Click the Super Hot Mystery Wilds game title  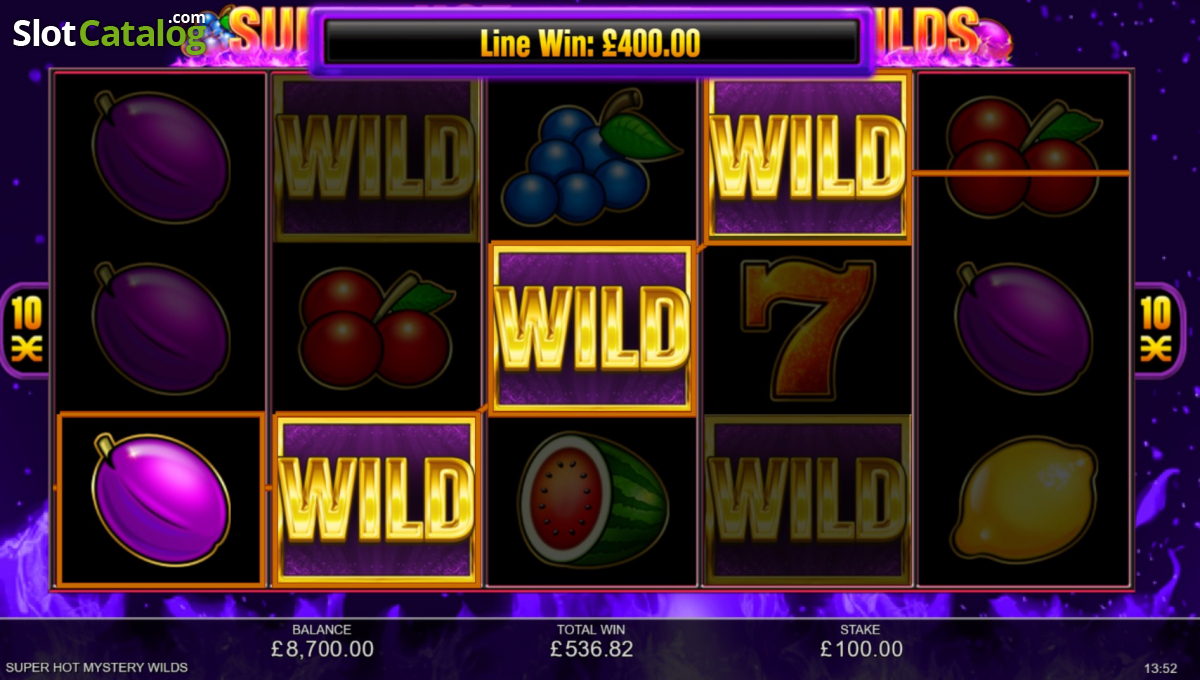tap(96, 667)
